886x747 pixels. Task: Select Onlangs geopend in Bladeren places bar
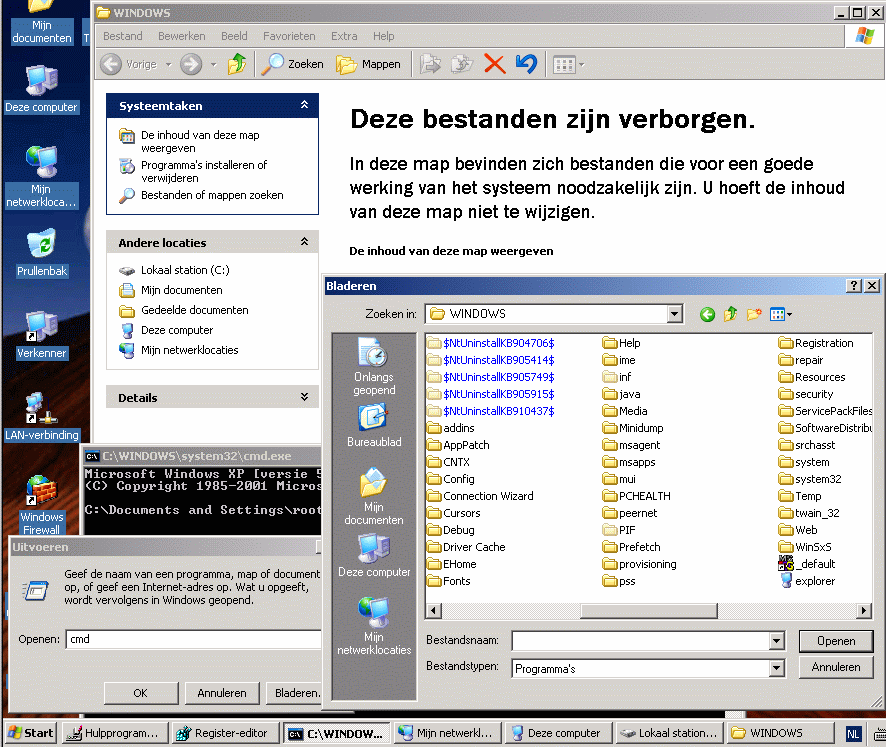pyautogui.click(x=373, y=366)
